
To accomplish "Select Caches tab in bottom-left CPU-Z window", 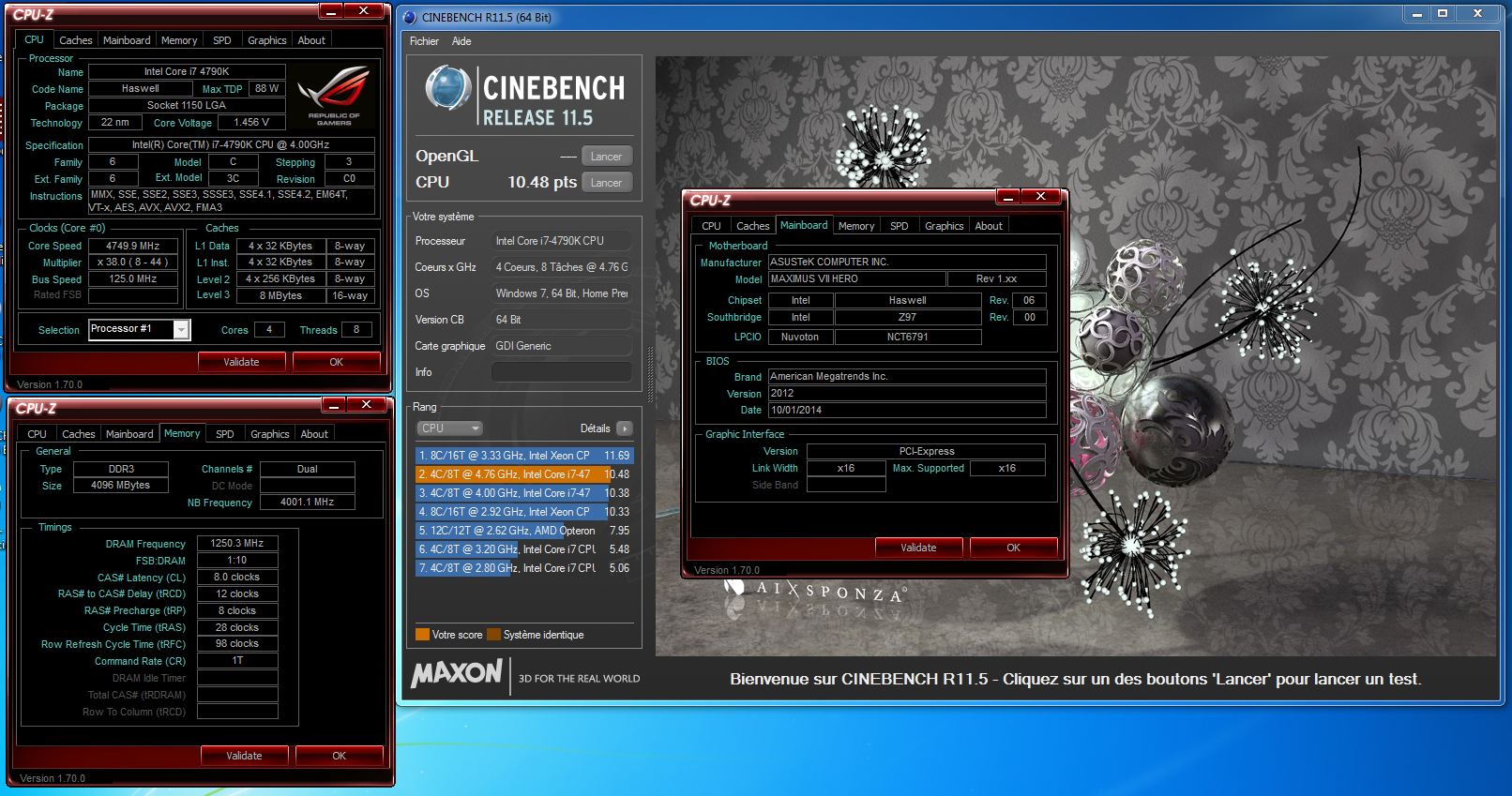I will click(x=79, y=434).
